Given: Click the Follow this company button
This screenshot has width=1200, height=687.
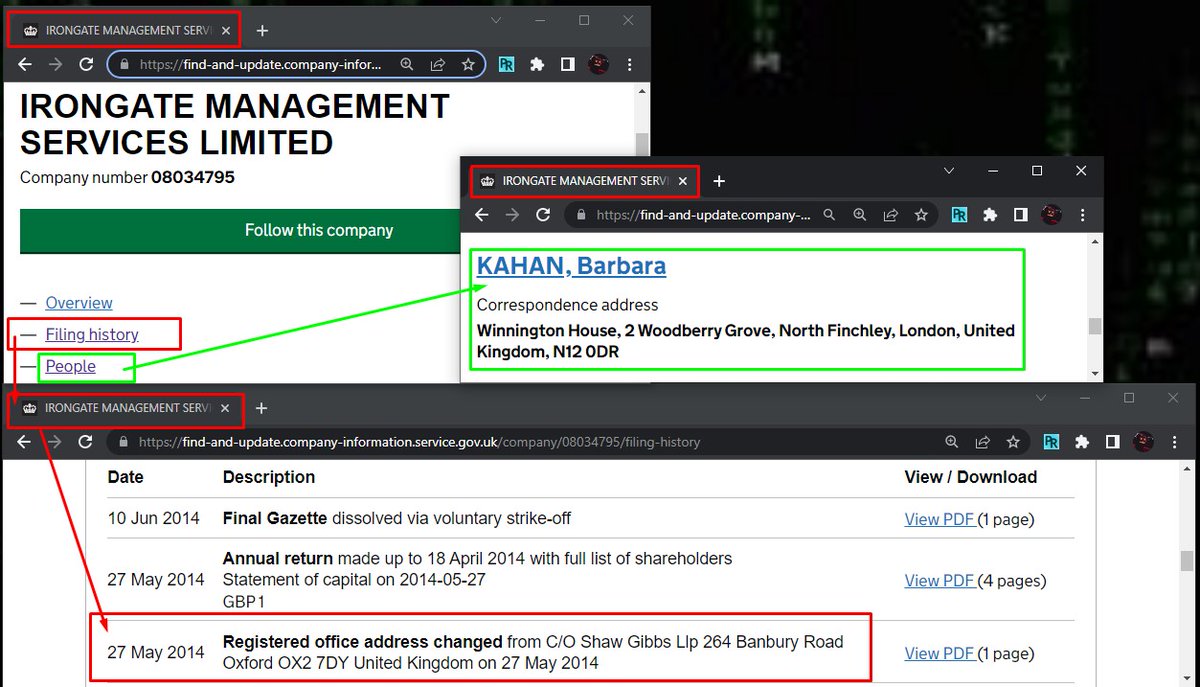Looking at the screenshot, I should [319, 230].
